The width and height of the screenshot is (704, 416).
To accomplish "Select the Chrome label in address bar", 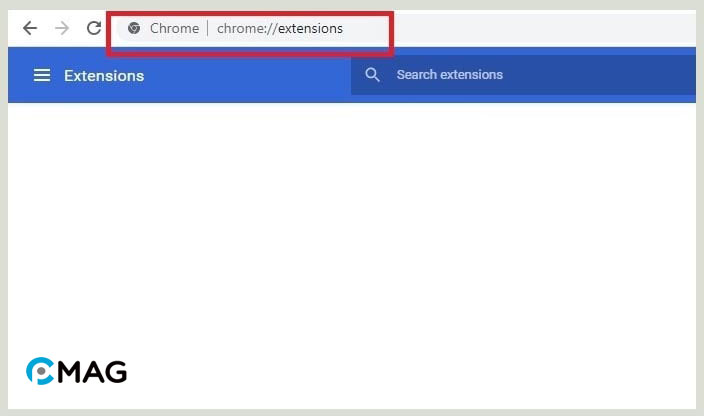I will click(174, 28).
